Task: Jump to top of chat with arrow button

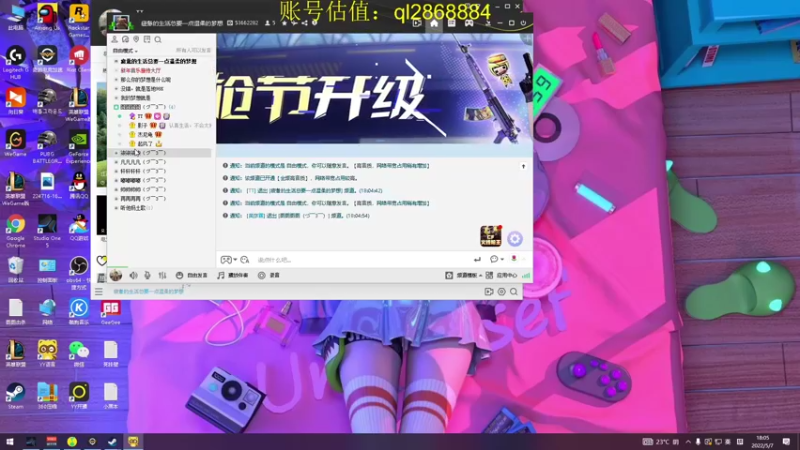Action: point(523,166)
